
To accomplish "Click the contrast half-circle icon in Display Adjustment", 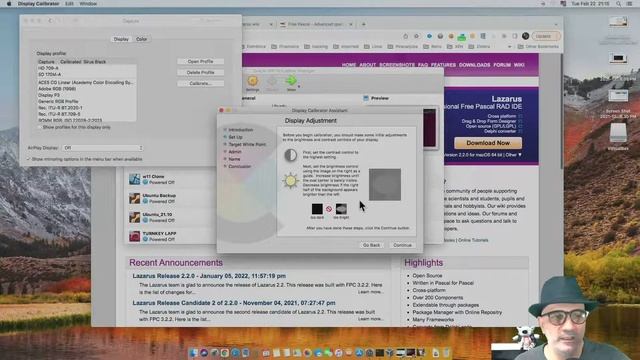I will pyautogui.click(x=291, y=155).
